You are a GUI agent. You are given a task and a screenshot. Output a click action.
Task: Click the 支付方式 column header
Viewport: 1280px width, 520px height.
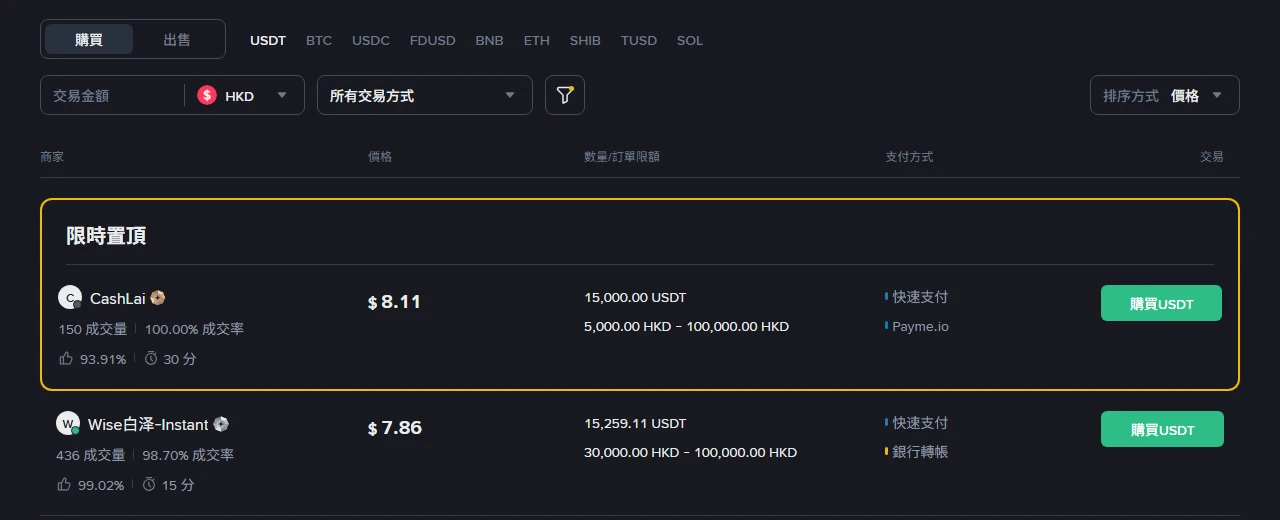point(909,157)
